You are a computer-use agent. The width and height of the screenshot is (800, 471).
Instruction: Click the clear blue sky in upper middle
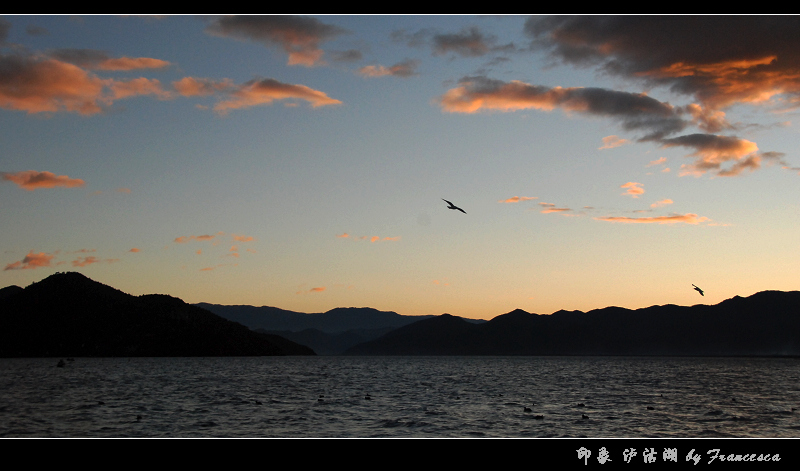pyautogui.click(x=380, y=140)
